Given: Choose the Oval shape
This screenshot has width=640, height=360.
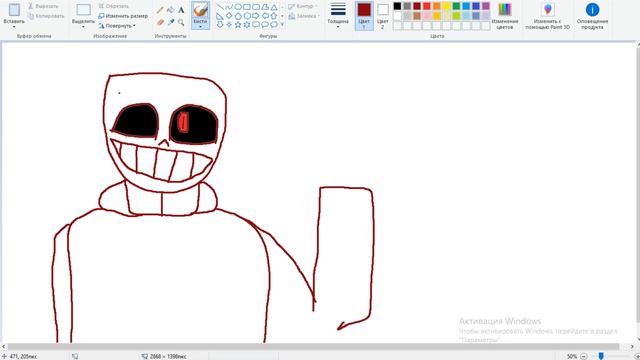Looking at the screenshot, I should point(238,7).
